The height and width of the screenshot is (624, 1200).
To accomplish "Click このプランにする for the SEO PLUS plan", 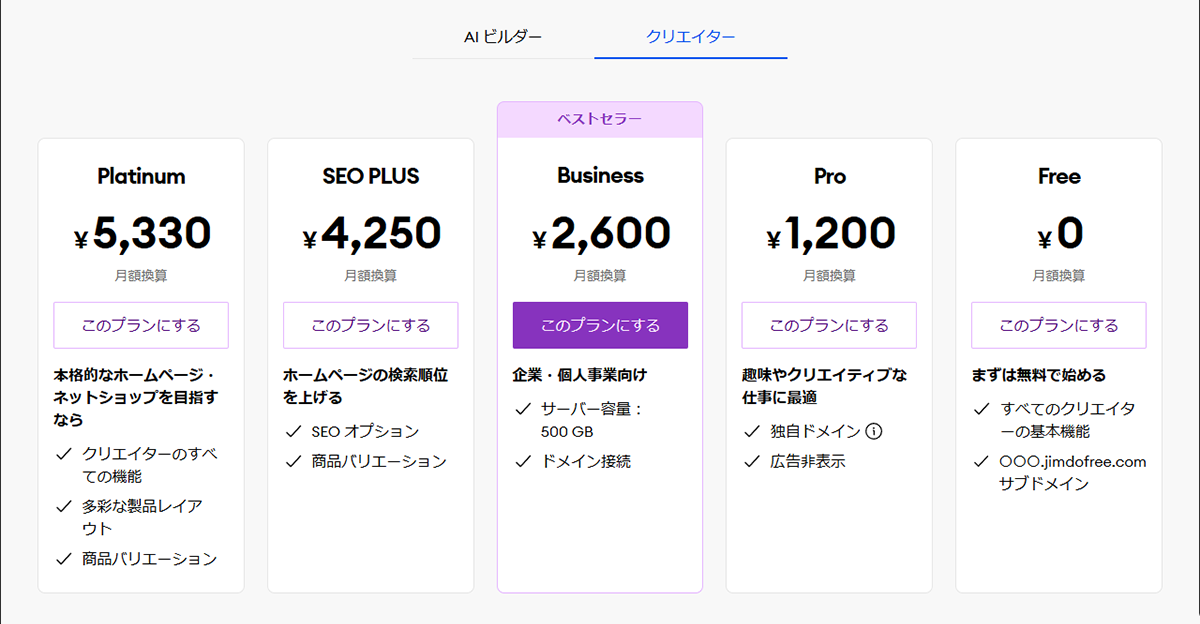I will pyautogui.click(x=370, y=325).
